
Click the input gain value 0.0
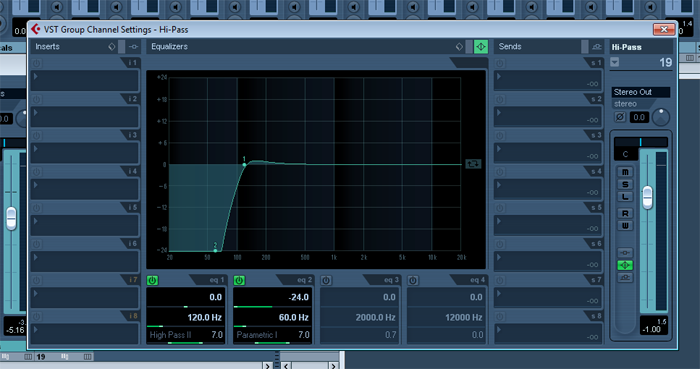[639, 117]
